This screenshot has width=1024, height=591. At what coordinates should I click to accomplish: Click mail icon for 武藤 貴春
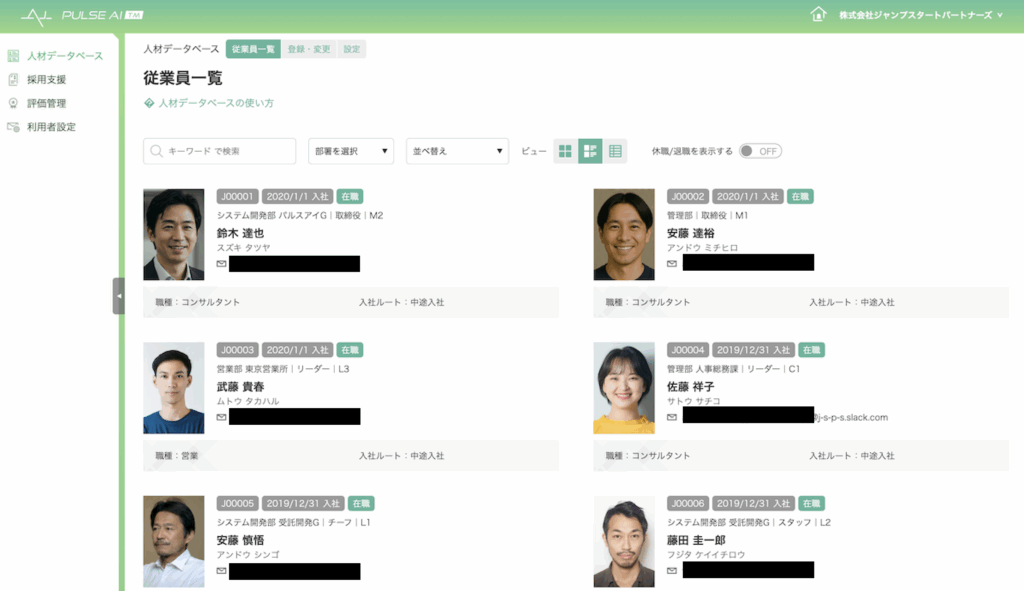coord(221,417)
